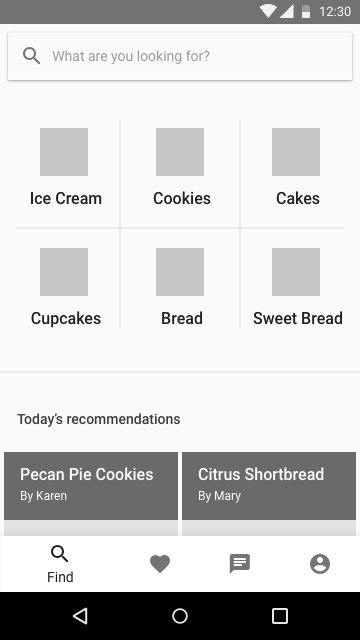The height and width of the screenshot is (640, 360).
Task: Open the Cookies category image
Action: click(180, 152)
